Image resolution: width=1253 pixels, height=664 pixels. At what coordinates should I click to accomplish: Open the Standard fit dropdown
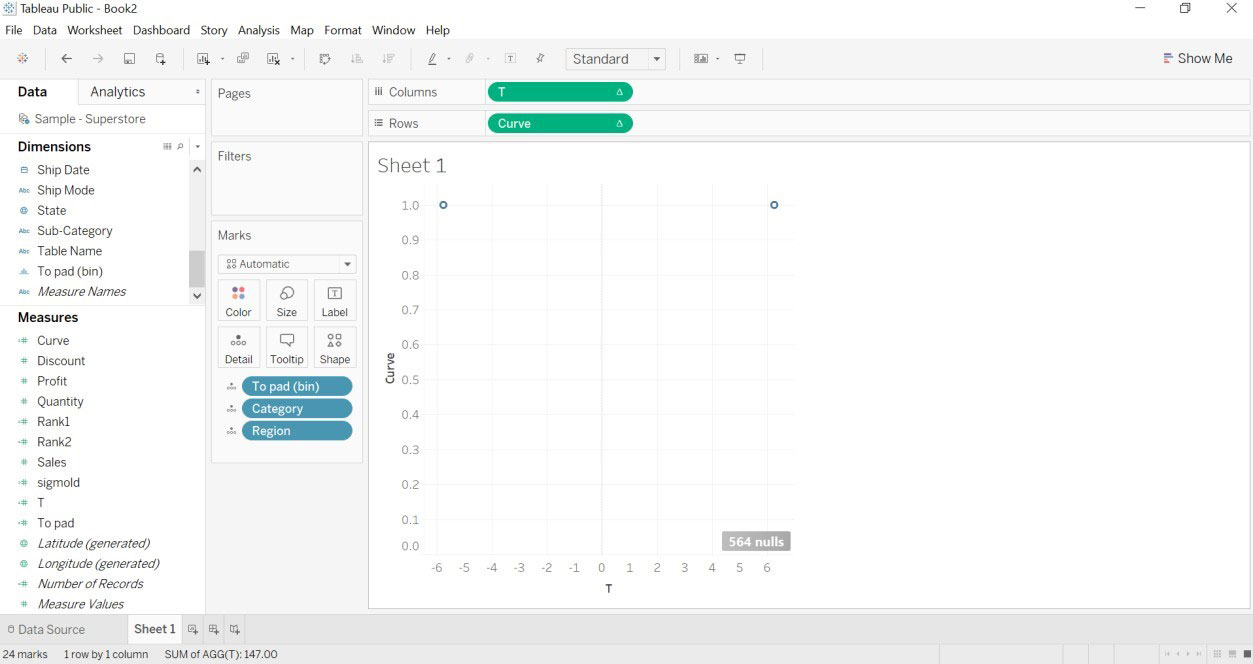[x=616, y=59]
